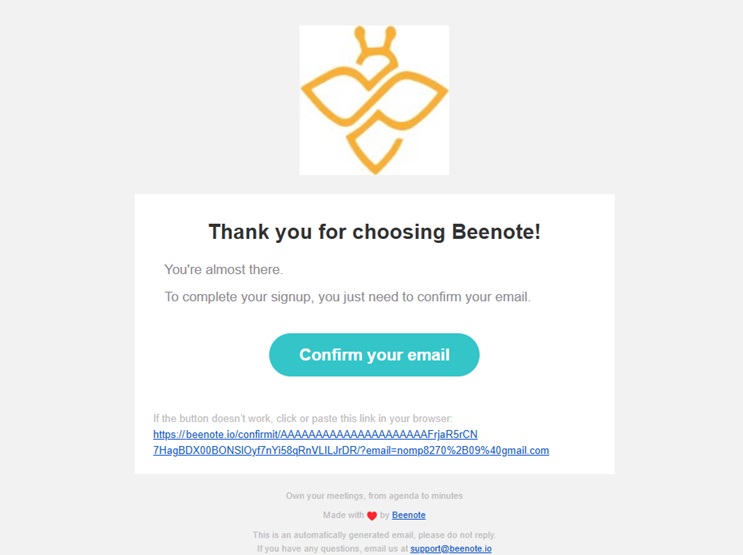Click the word 'by' before the Beenote link
Screen dimensions: 743x555
click(384, 515)
